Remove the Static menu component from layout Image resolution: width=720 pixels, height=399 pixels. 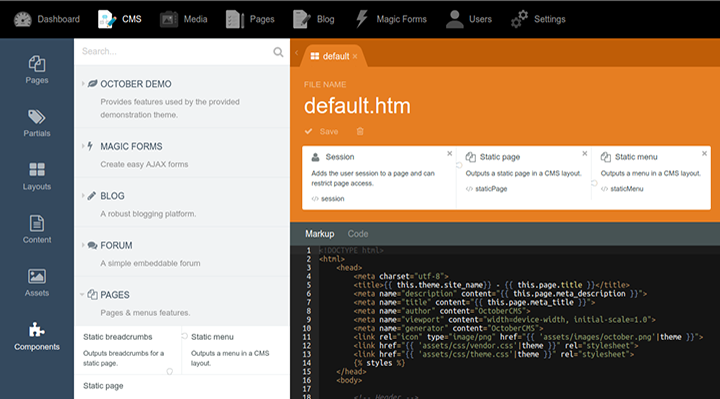tap(704, 153)
